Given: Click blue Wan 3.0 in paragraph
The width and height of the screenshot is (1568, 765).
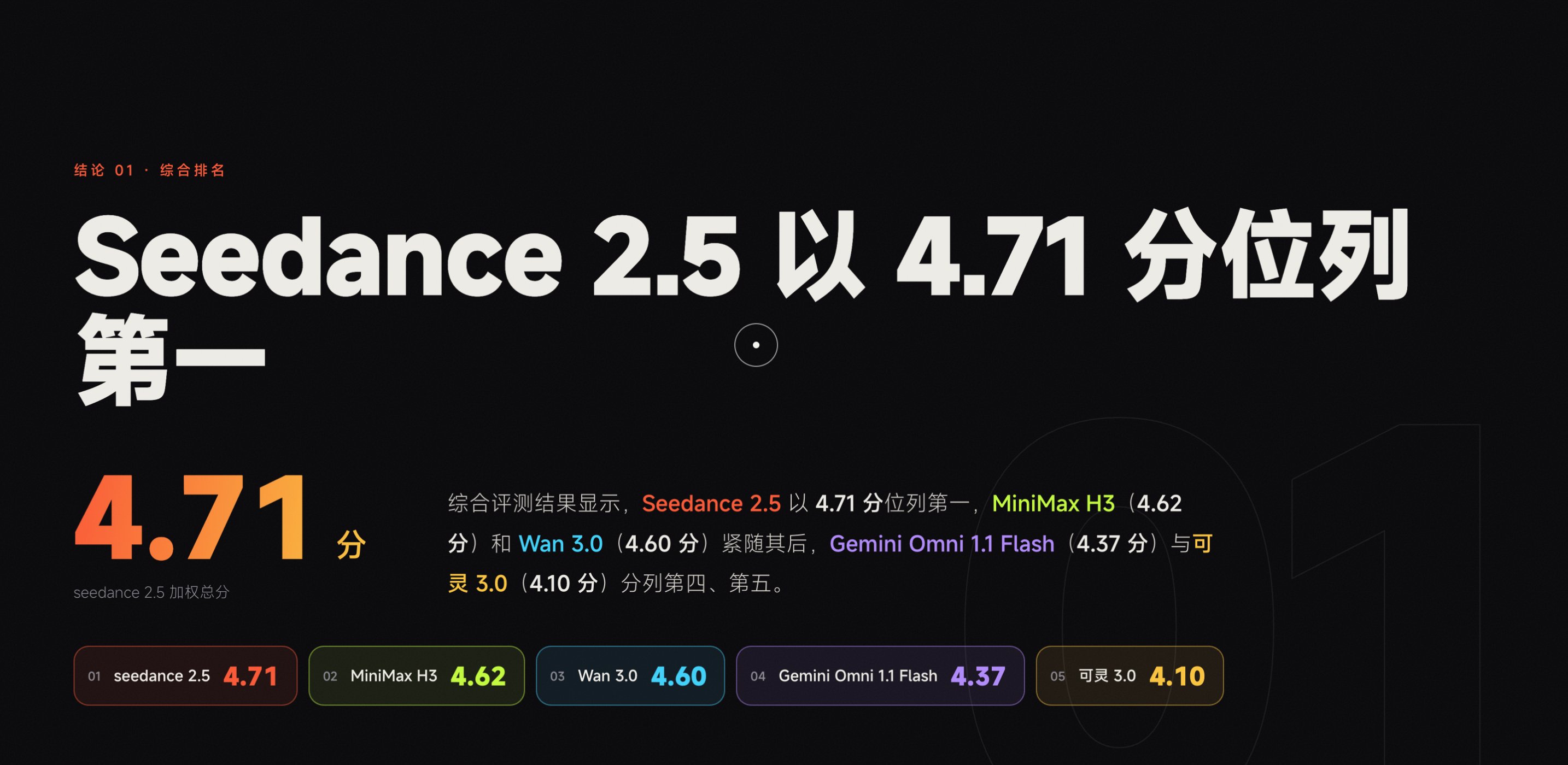Looking at the screenshot, I should pos(560,544).
